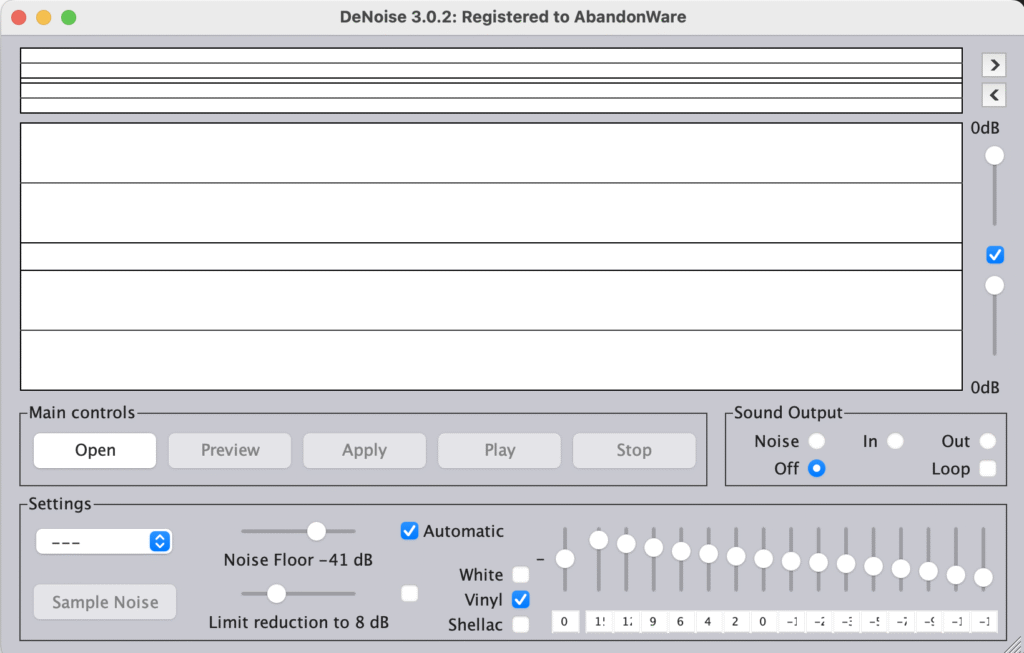Screen dimensions: 1024x653
Task: Click the Limit reduction to 8 dB slider
Action: pyautogui.click(x=298, y=594)
